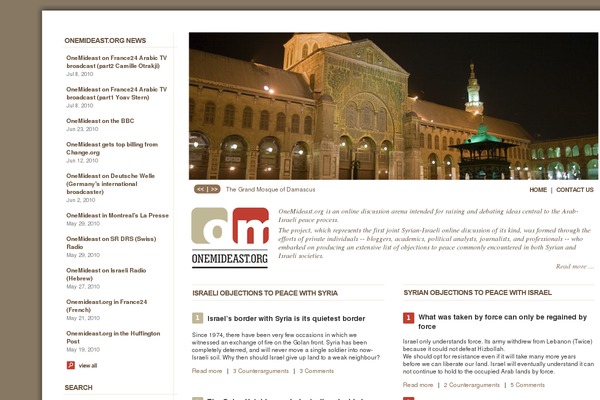600x400 pixels.
Task: Click the Jun 23, 2010 date under BBC item
Action: (82, 129)
